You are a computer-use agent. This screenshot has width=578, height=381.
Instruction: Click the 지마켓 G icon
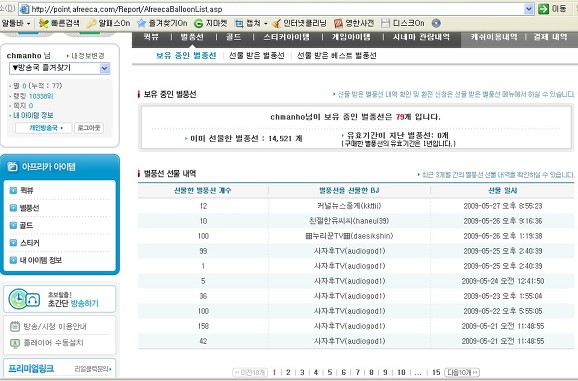(x=198, y=24)
